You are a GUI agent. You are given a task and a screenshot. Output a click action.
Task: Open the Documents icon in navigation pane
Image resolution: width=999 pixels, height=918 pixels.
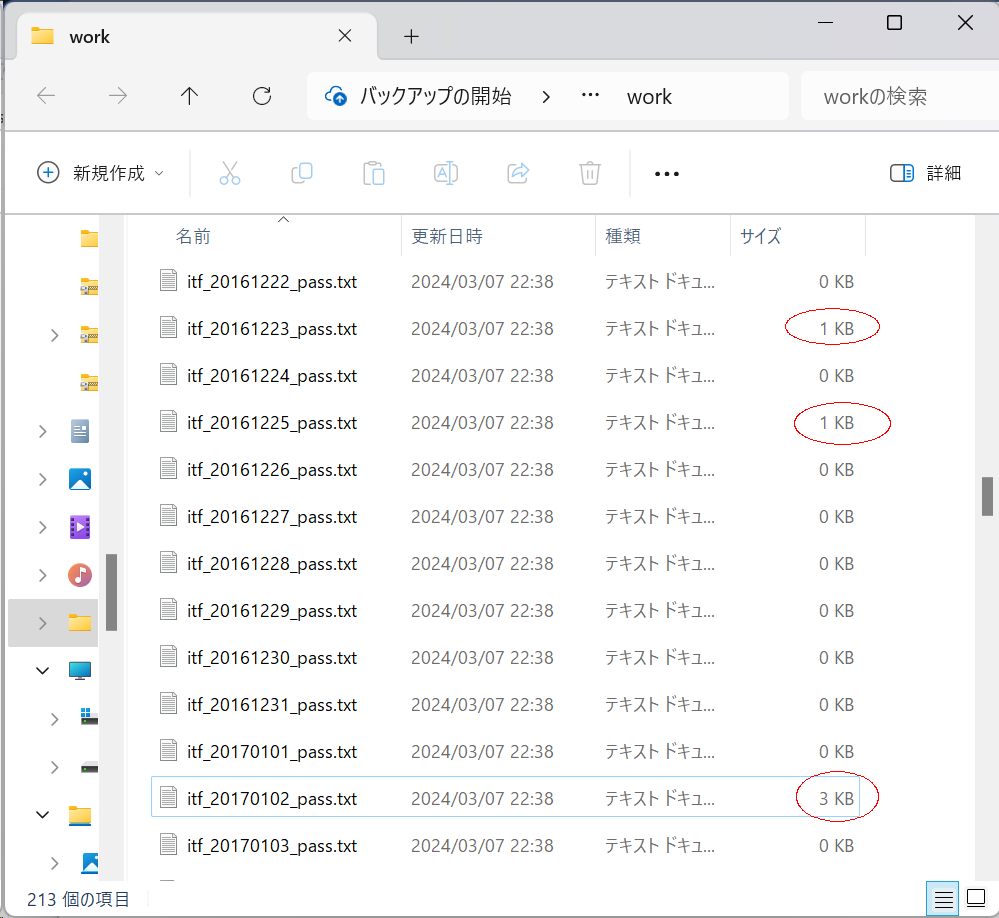click(x=80, y=431)
